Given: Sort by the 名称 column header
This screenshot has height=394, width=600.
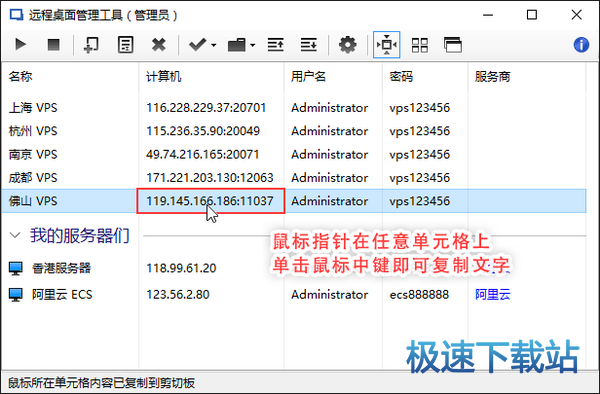Looking at the screenshot, I should coord(21,77).
